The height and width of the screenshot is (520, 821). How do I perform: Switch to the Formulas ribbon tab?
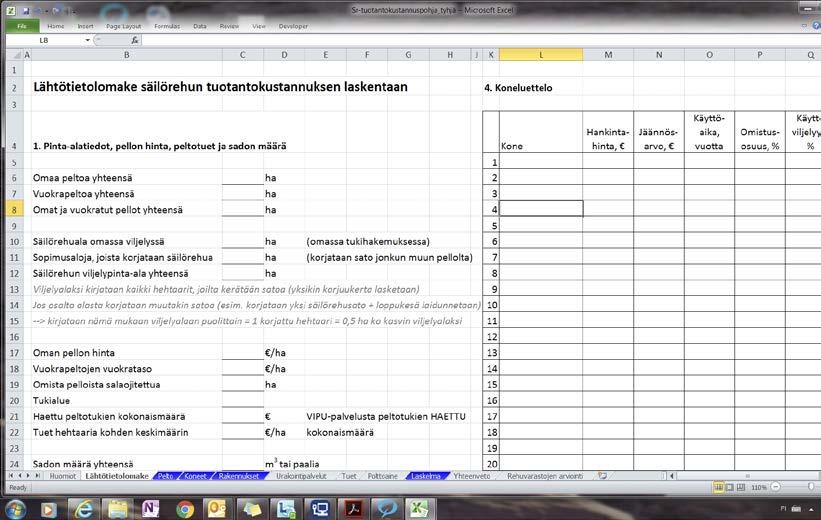coord(167,26)
